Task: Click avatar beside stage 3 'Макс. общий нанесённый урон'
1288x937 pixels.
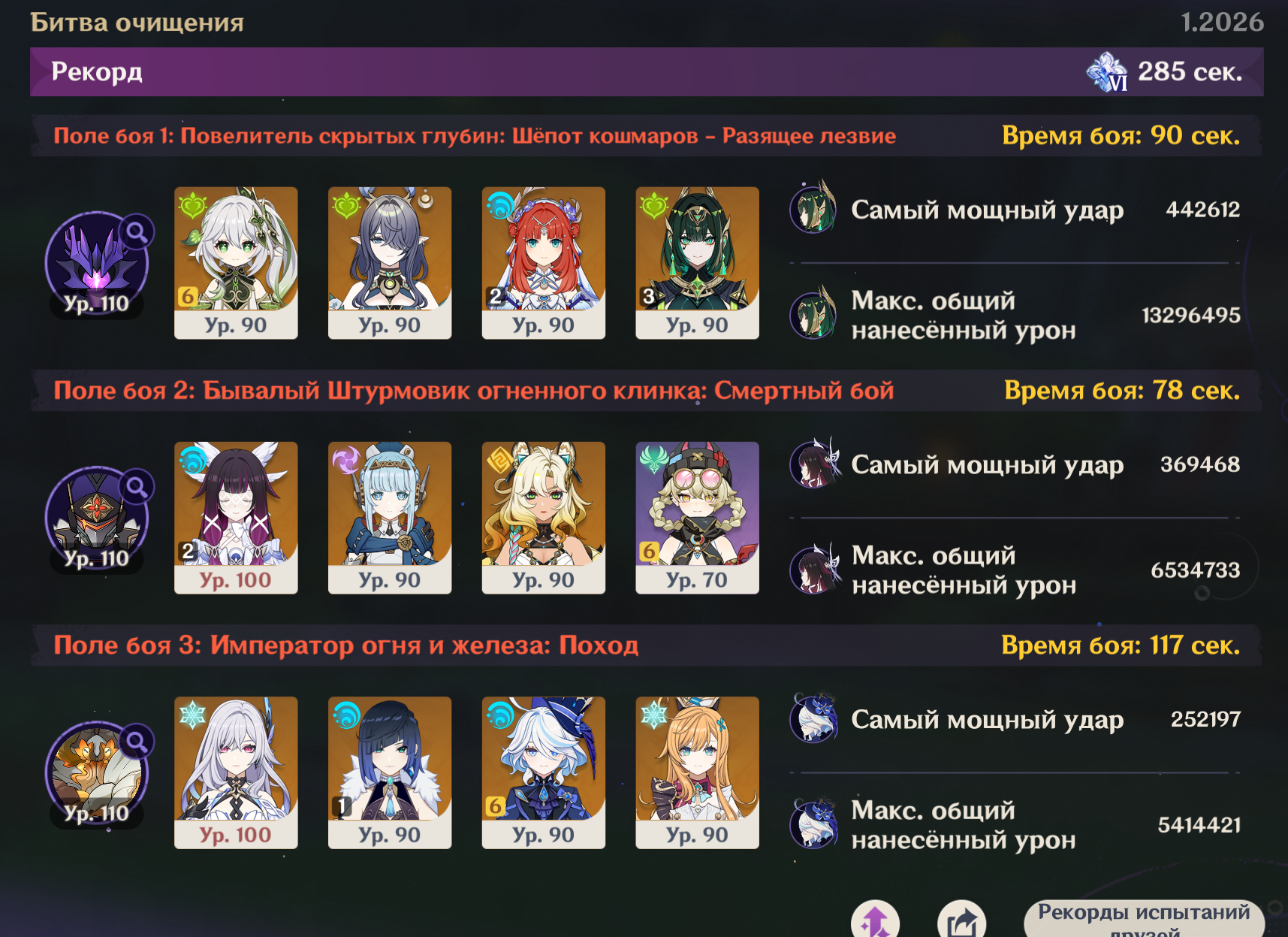Action: coord(814,824)
